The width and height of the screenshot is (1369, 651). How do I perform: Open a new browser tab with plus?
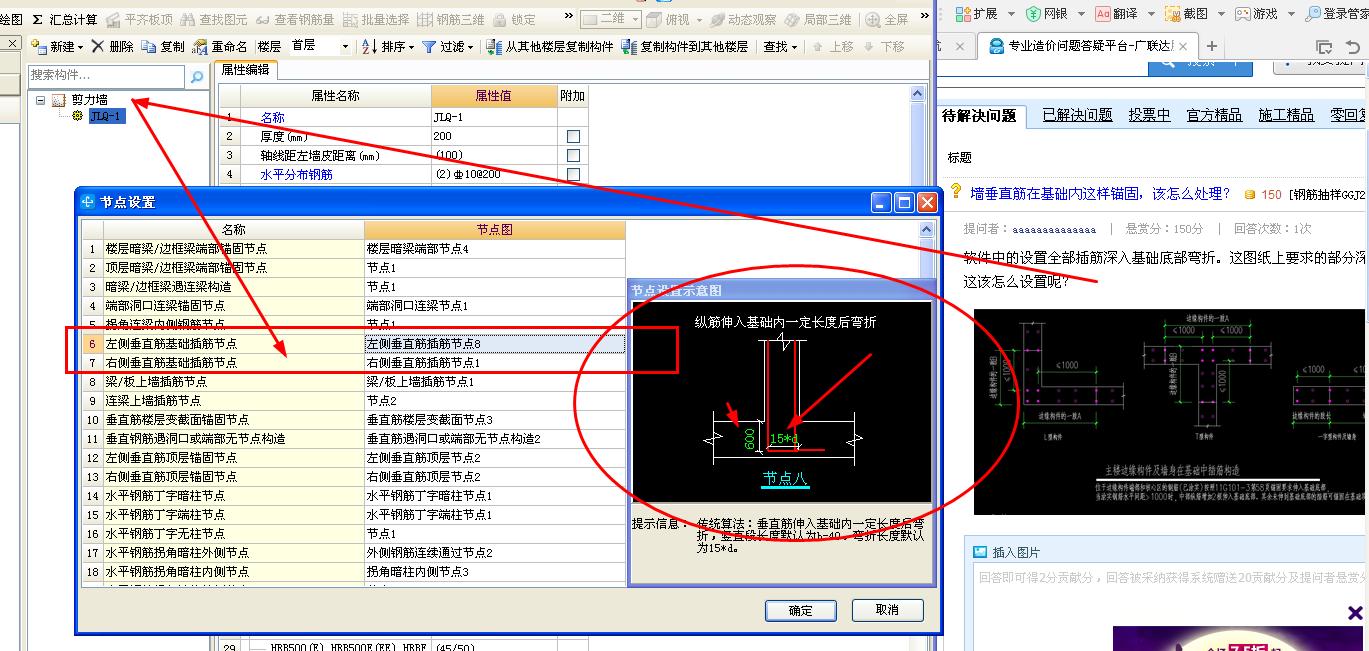point(1212,46)
